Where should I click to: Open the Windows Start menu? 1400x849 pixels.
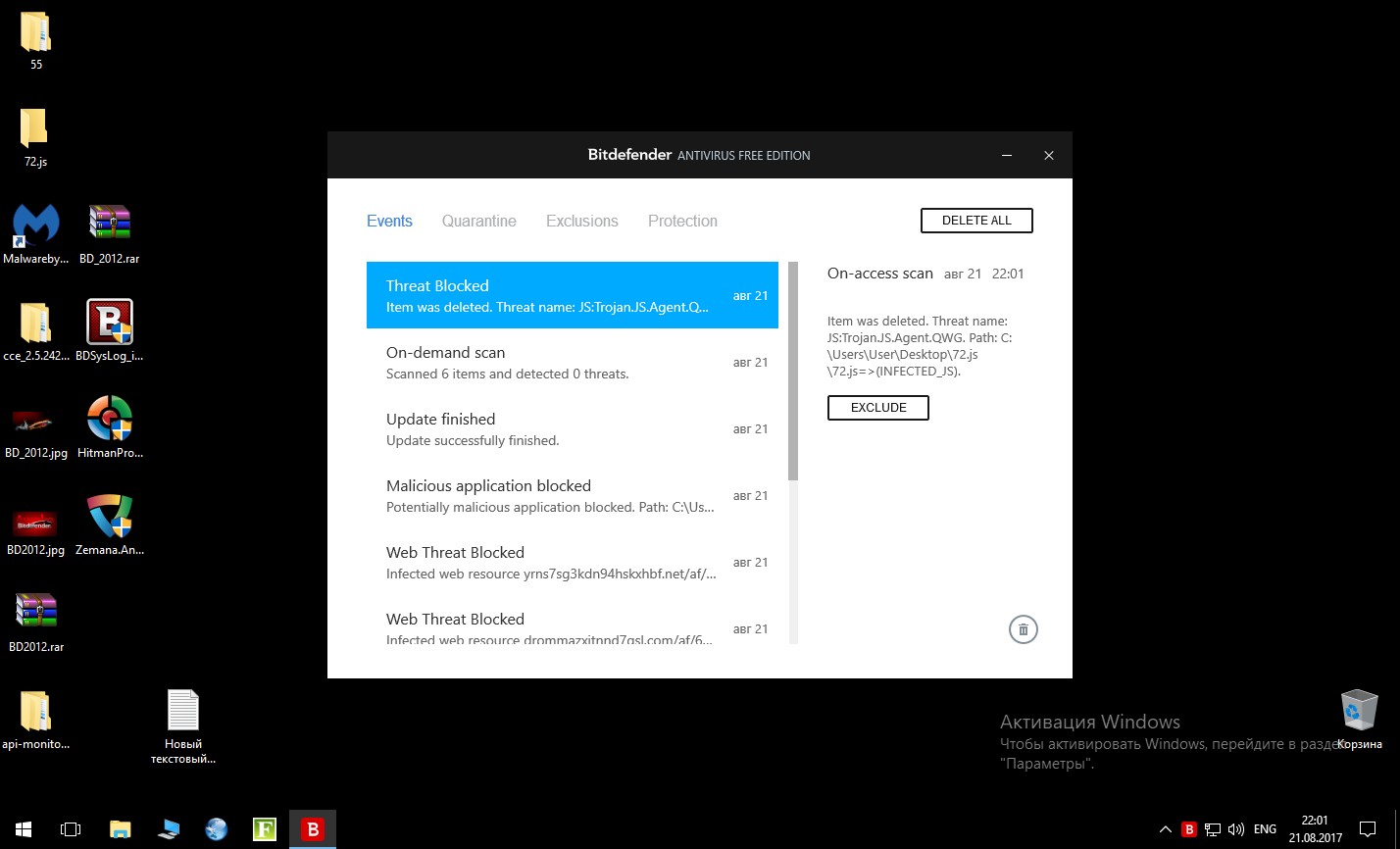(x=24, y=829)
